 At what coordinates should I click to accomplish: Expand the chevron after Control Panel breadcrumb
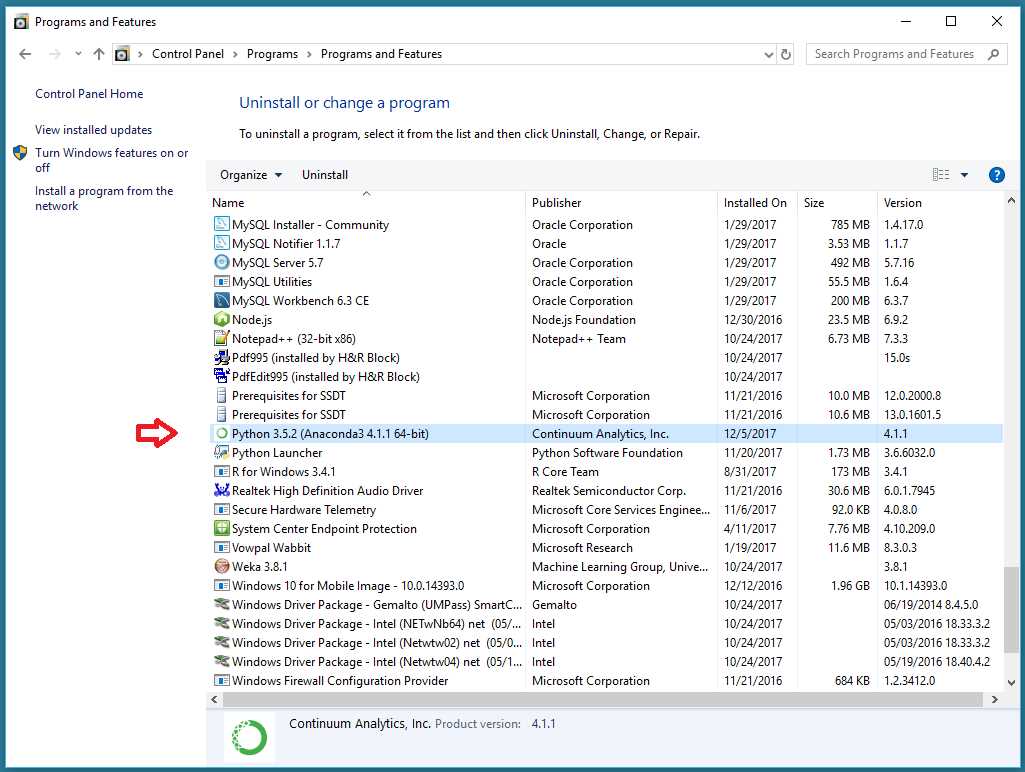coord(235,54)
